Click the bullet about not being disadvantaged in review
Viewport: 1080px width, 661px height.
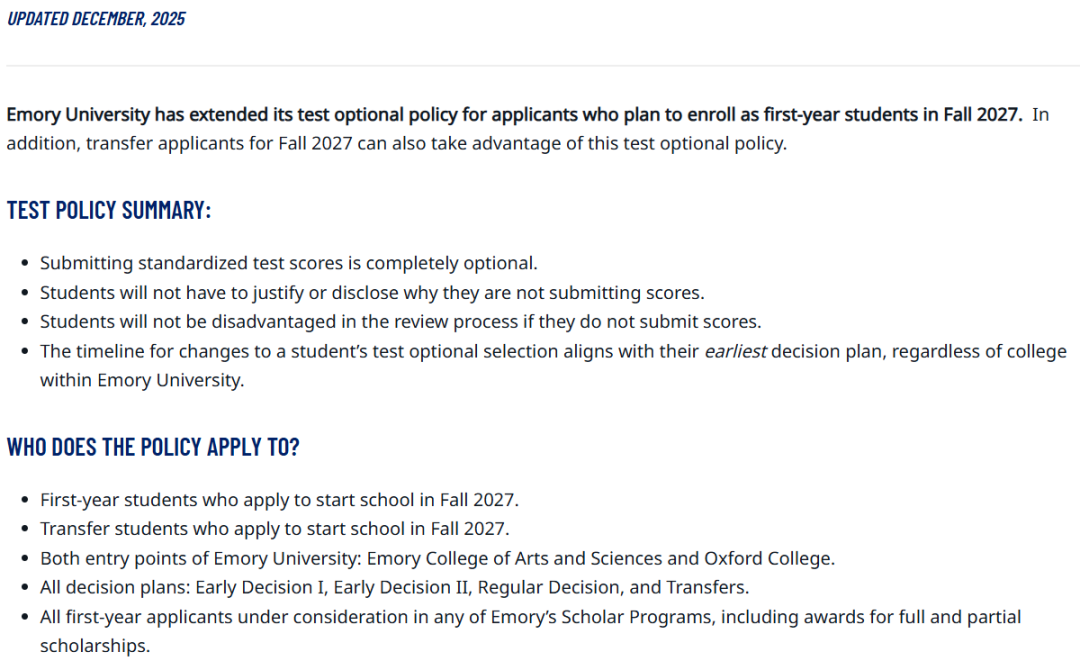coord(400,322)
